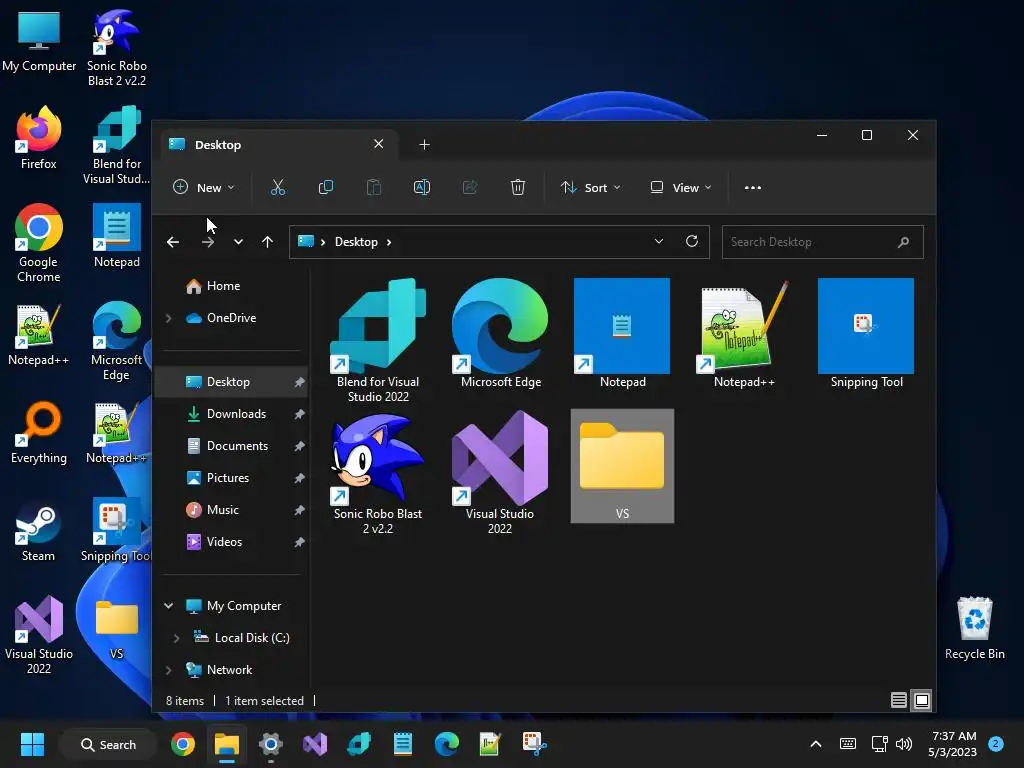Open recent locations dropdown chevron
Image resolution: width=1024 pixels, height=768 pixels.
coord(238,242)
